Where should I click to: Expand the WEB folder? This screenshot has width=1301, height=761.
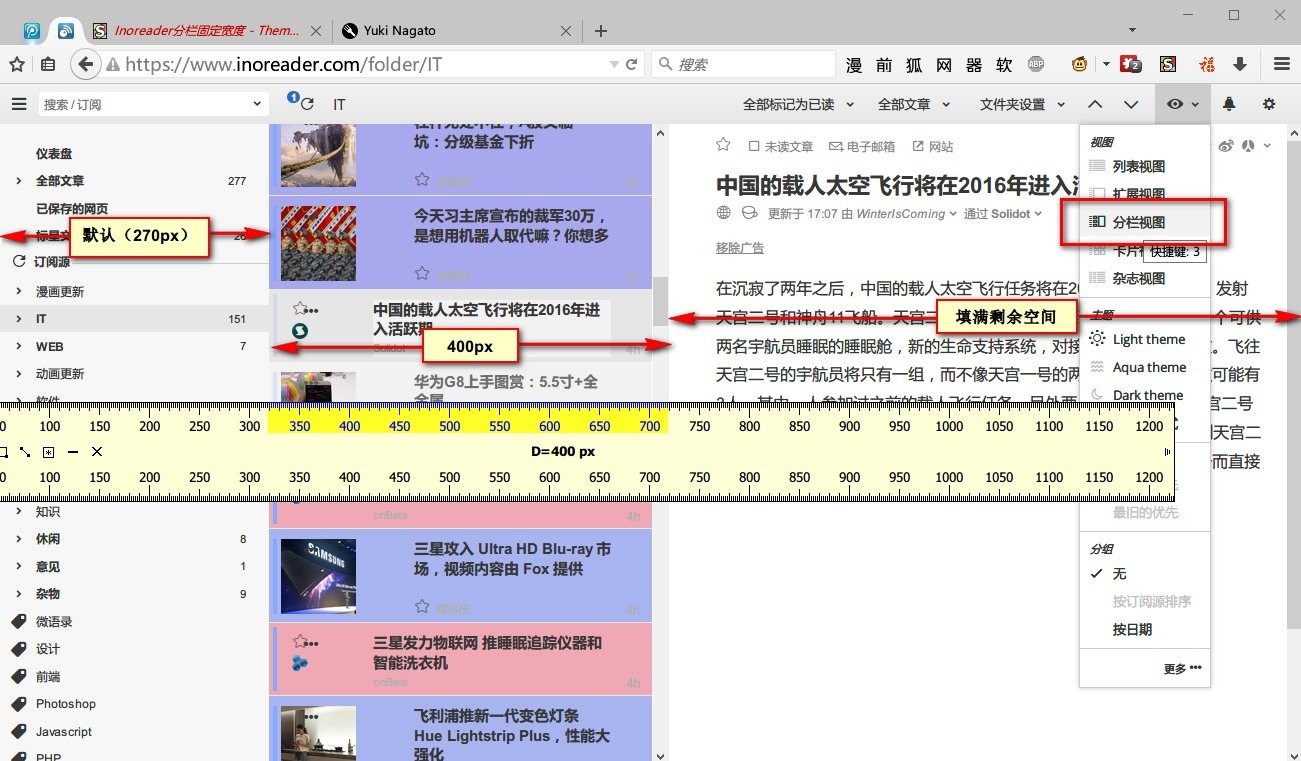tap(18, 346)
